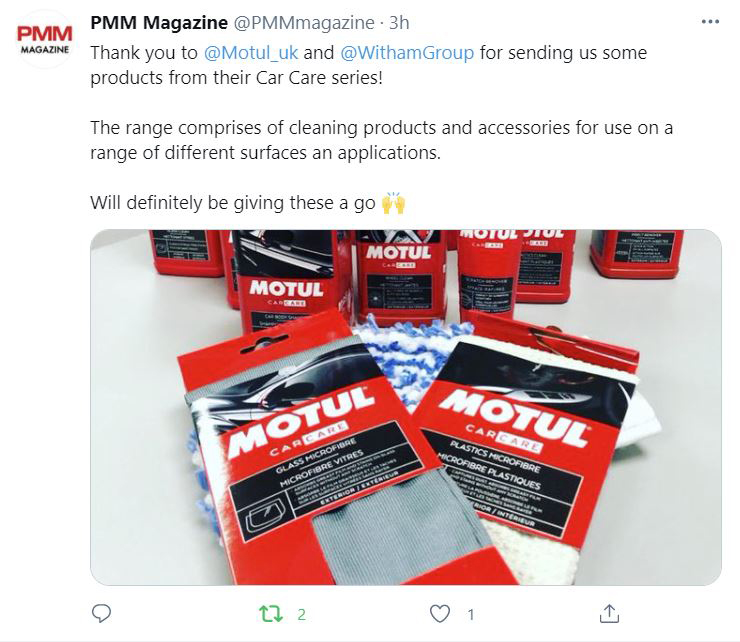This screenshot has height=642, width=740.
Task: Open the @WithamGroup mention link
Action: (407, 52)
